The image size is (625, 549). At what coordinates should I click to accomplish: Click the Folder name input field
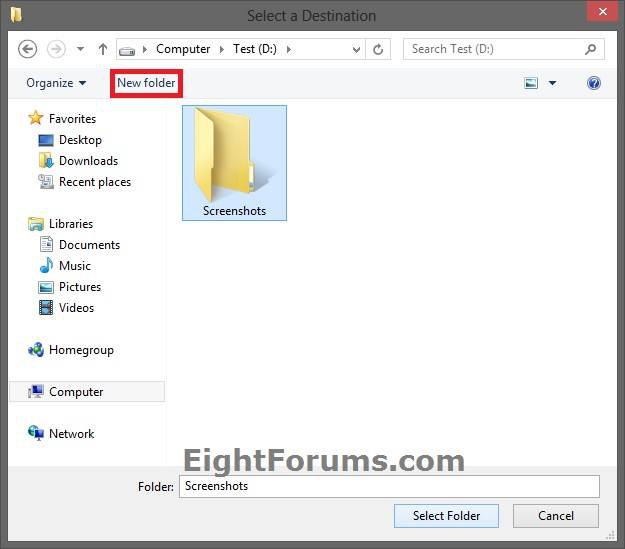click(389, 486)
